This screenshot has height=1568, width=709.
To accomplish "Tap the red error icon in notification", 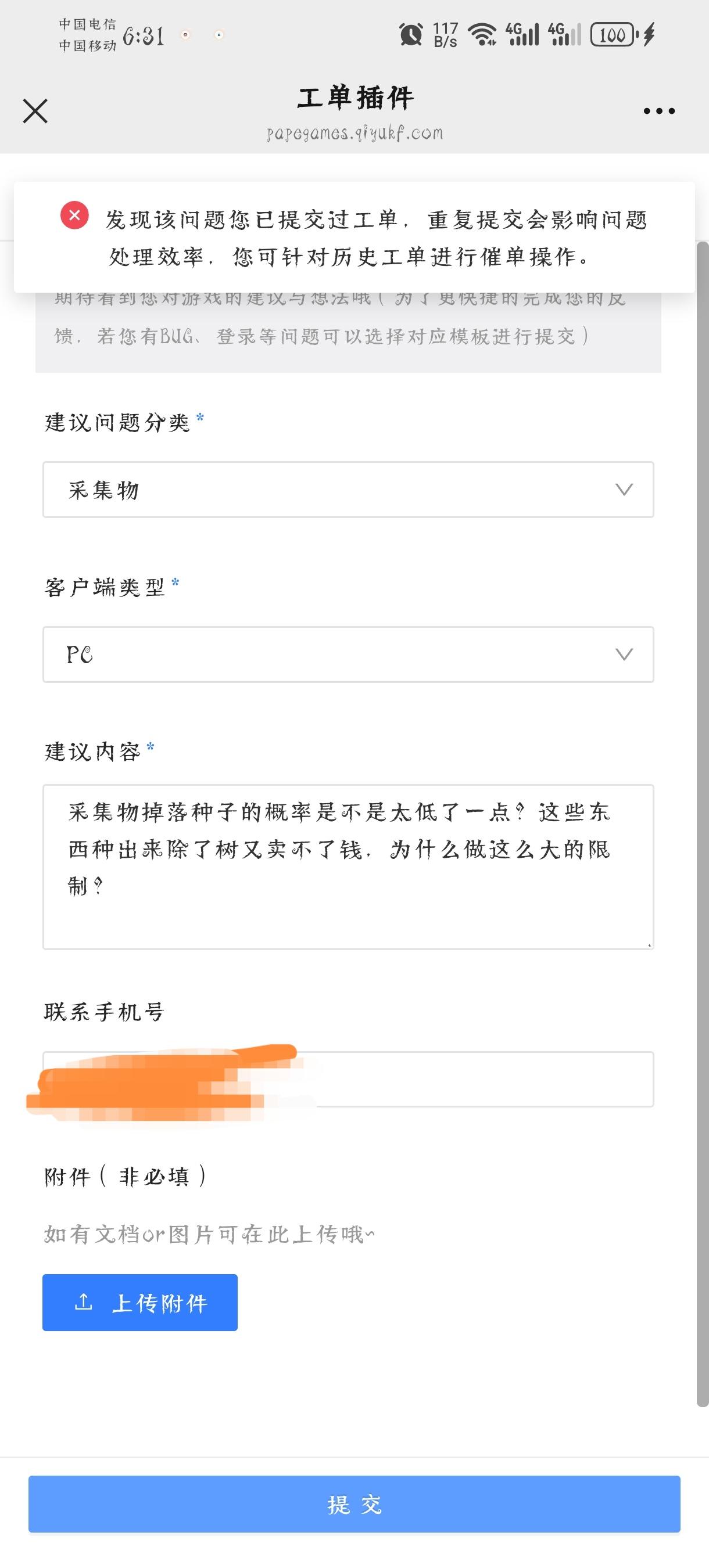I will (x=74, y=215).
